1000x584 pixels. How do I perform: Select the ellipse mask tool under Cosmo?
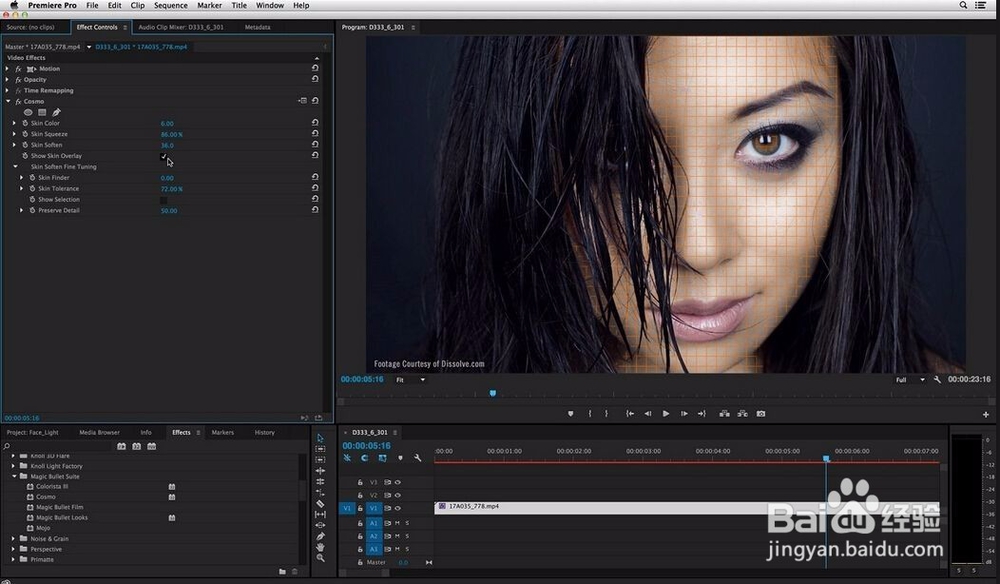(28, 112)
